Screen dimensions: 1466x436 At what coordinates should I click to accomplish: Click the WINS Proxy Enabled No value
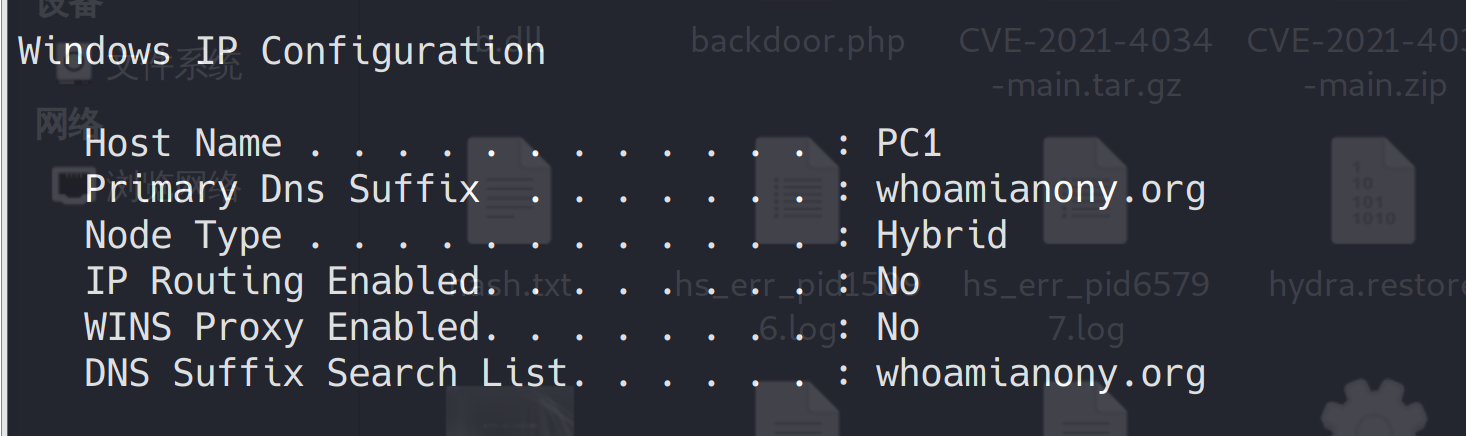[x=897, y=328]
